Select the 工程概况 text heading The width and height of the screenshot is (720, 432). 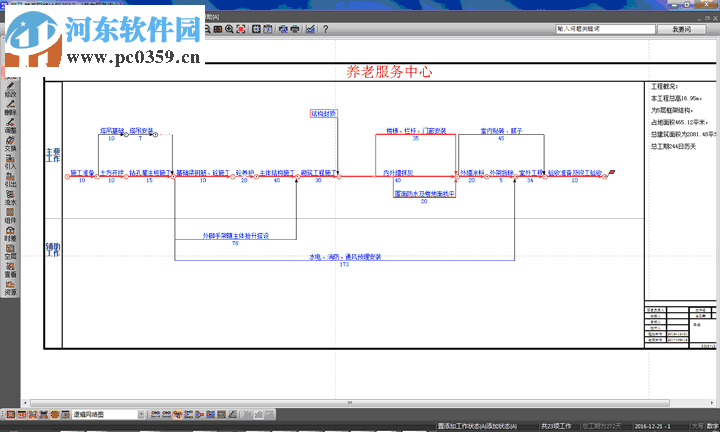(x=664, y=86)
